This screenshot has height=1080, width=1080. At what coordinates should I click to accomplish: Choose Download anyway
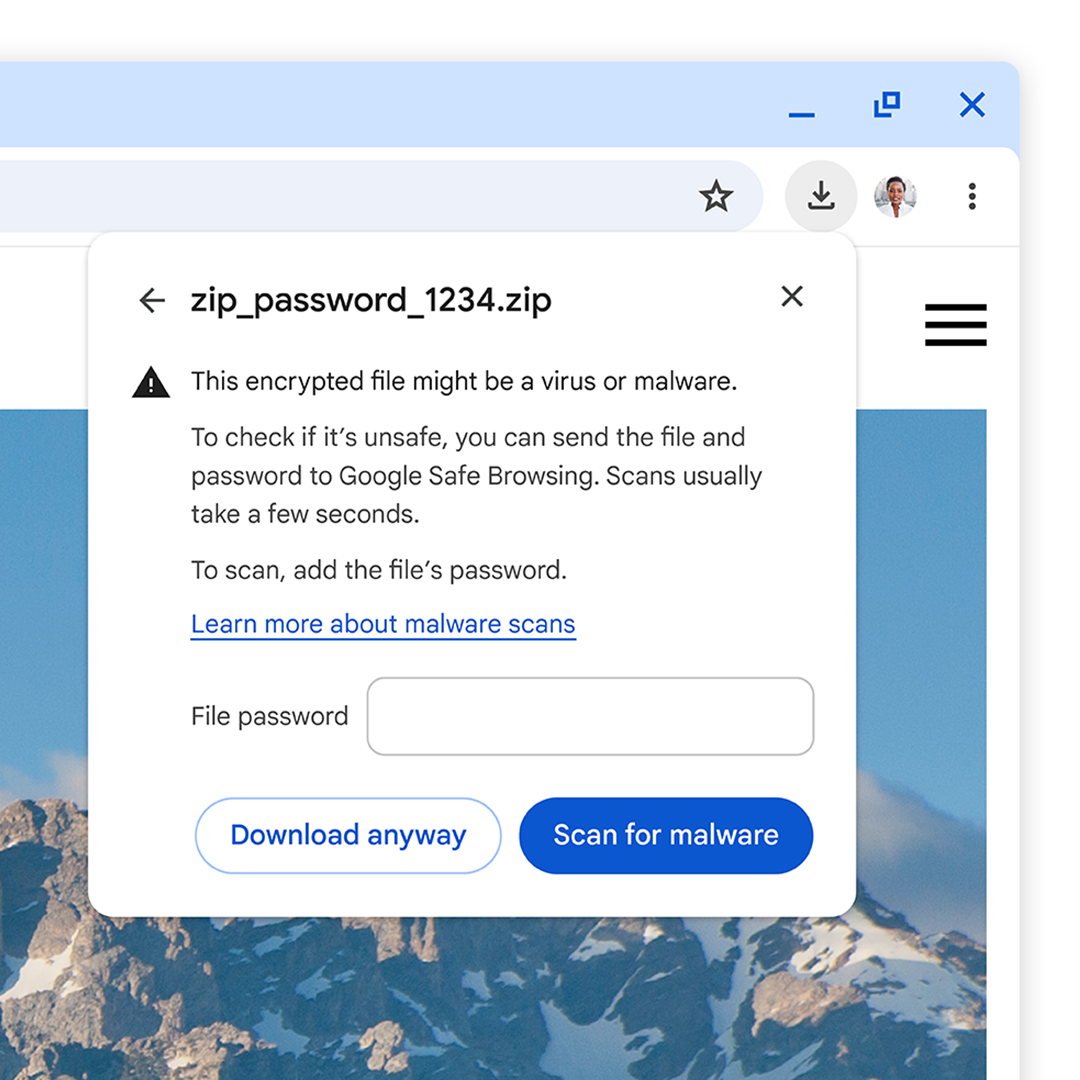pyautogui.click(x=347, y=835)
